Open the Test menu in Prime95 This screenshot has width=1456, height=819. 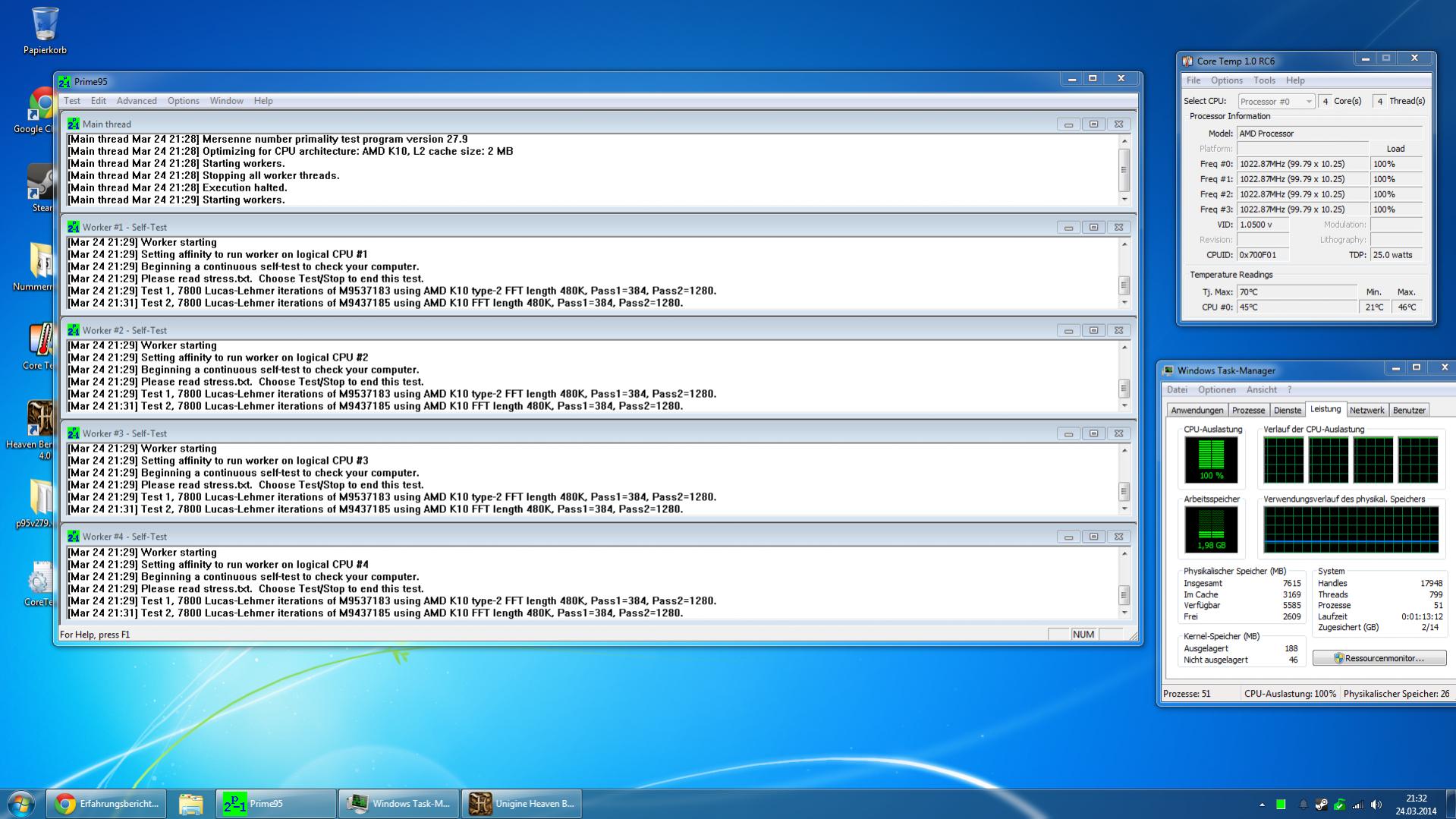72,101
